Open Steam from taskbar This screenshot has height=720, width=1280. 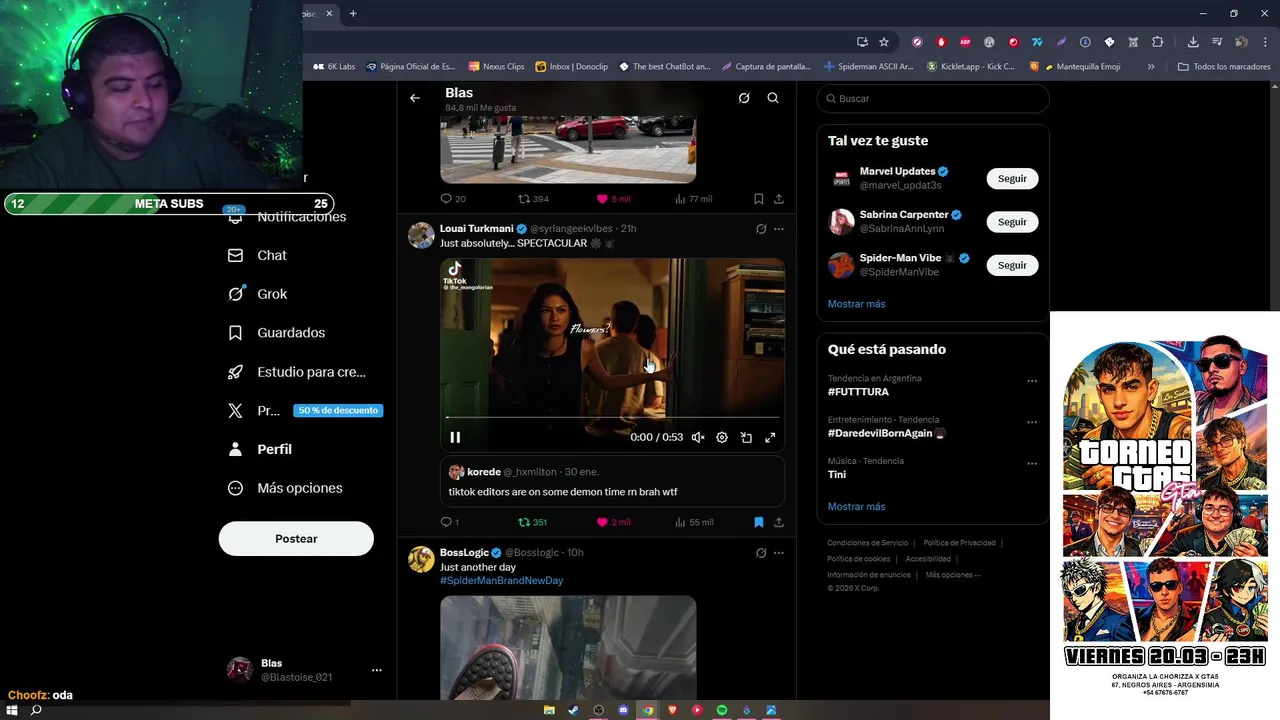click(x=573, y=710)
